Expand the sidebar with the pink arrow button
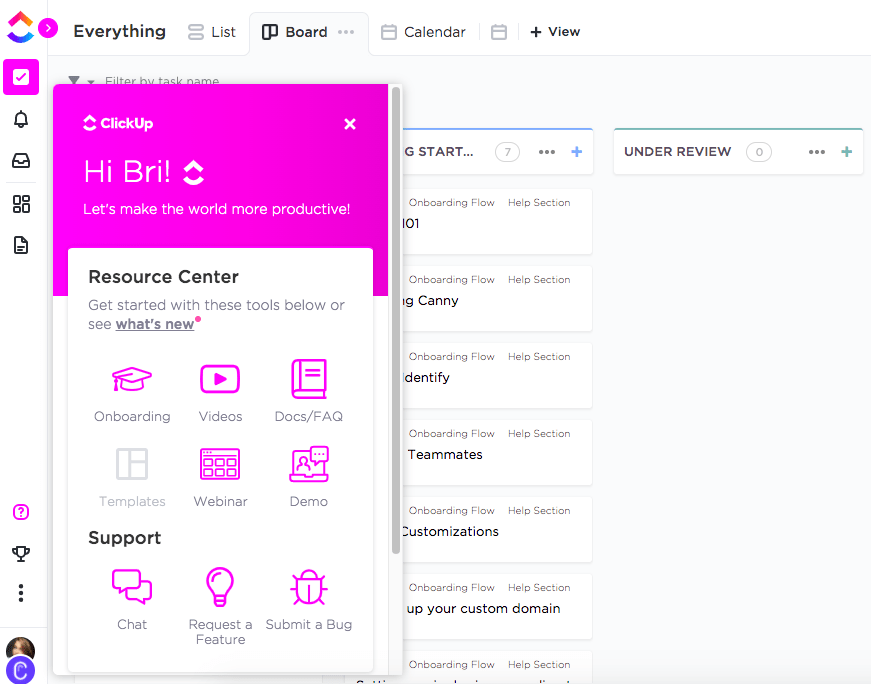 pyautogui.click(x=48, y=27)
